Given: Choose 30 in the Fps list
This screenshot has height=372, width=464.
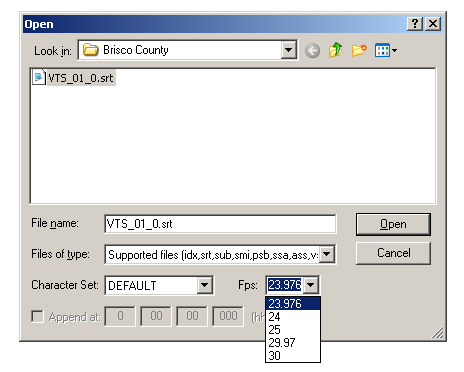Looking at the screenshot, I should click(x=293, y=356).
